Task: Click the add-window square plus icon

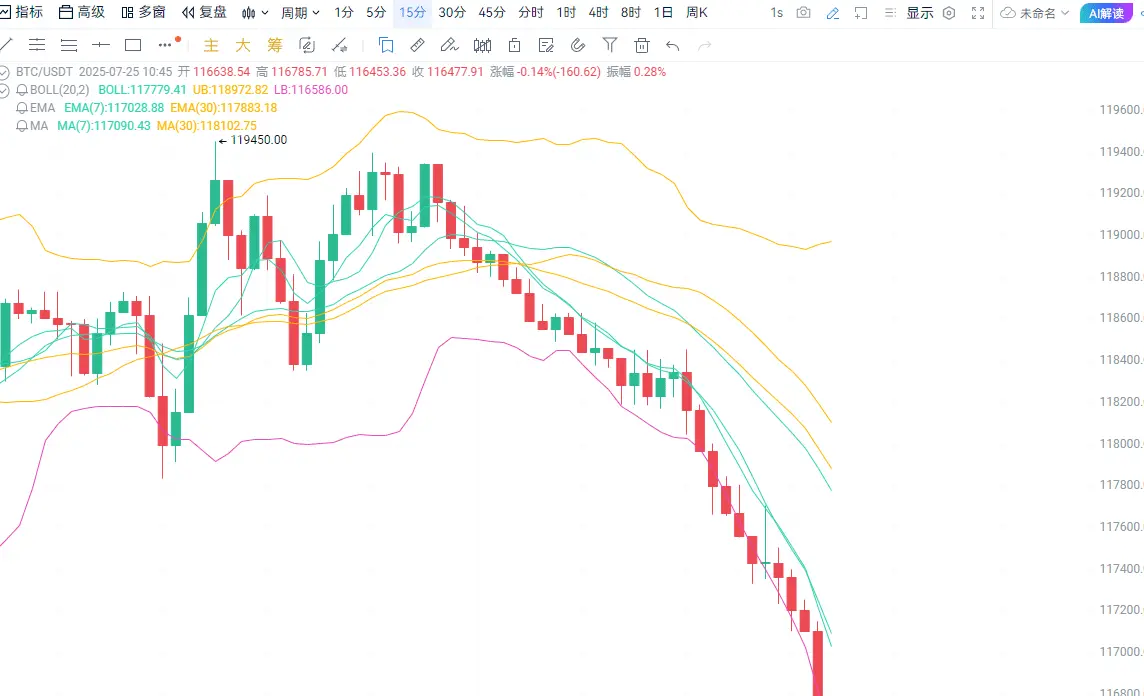Action: point(861,13)
